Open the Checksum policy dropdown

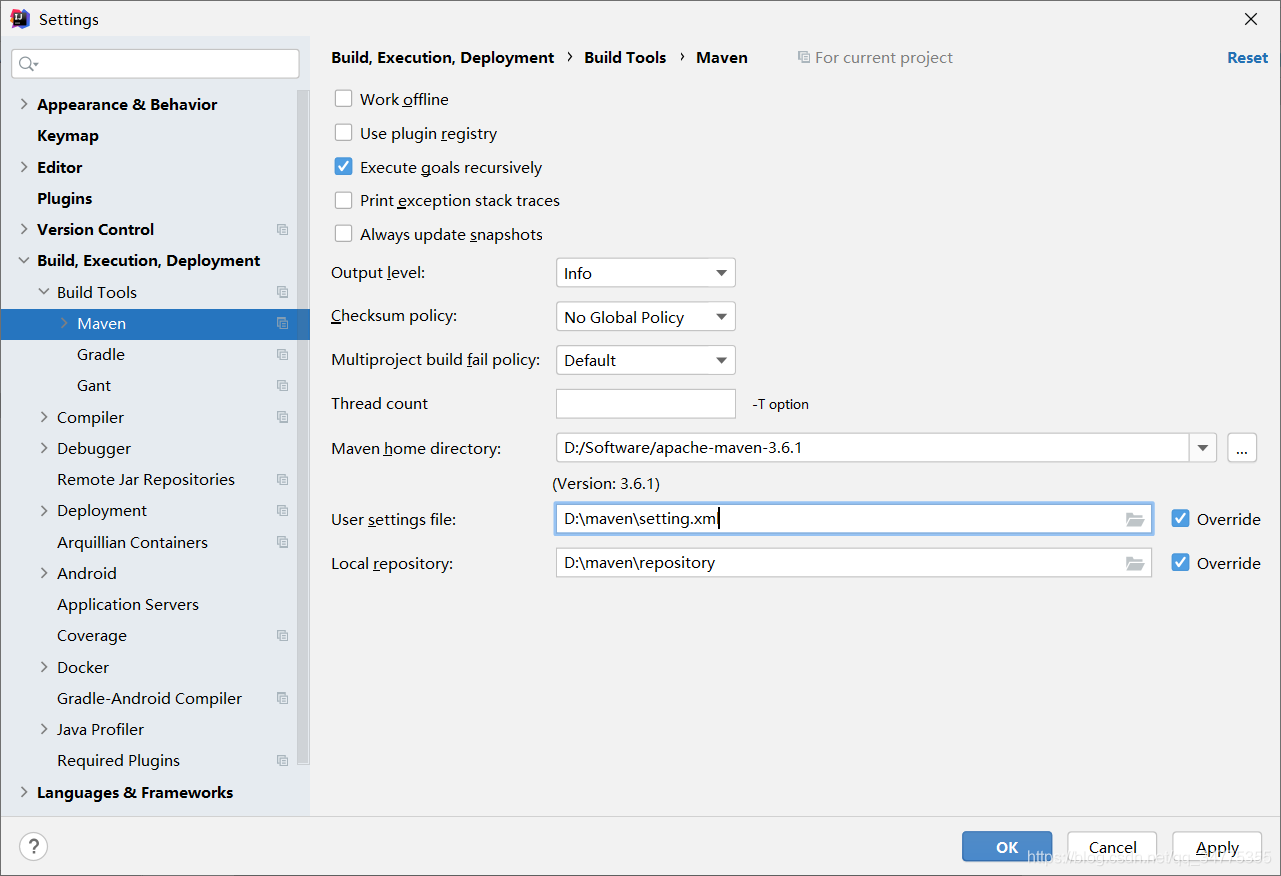point(645,317)
